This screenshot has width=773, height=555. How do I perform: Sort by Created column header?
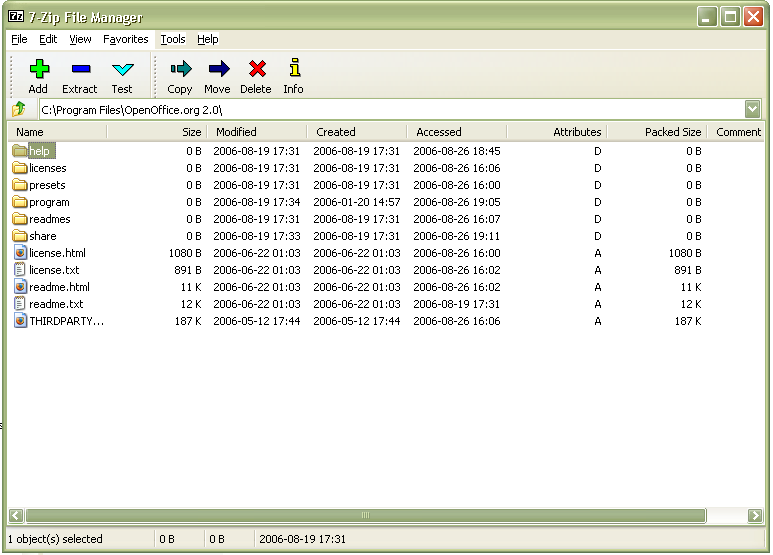point(357,132)
